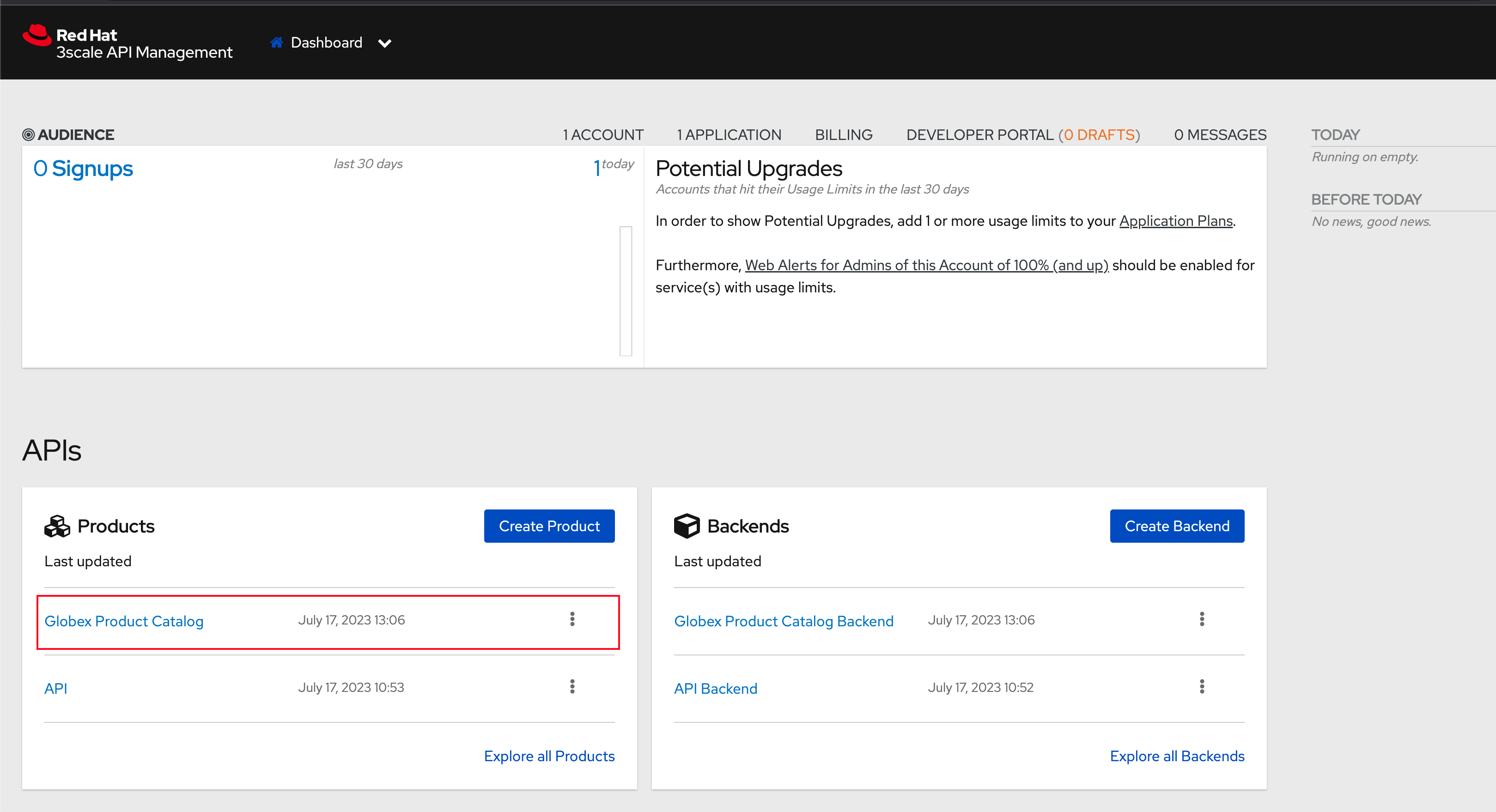Open the 1 ACCOUNT tab
1496x812 pixels.
tap(603, 135)
